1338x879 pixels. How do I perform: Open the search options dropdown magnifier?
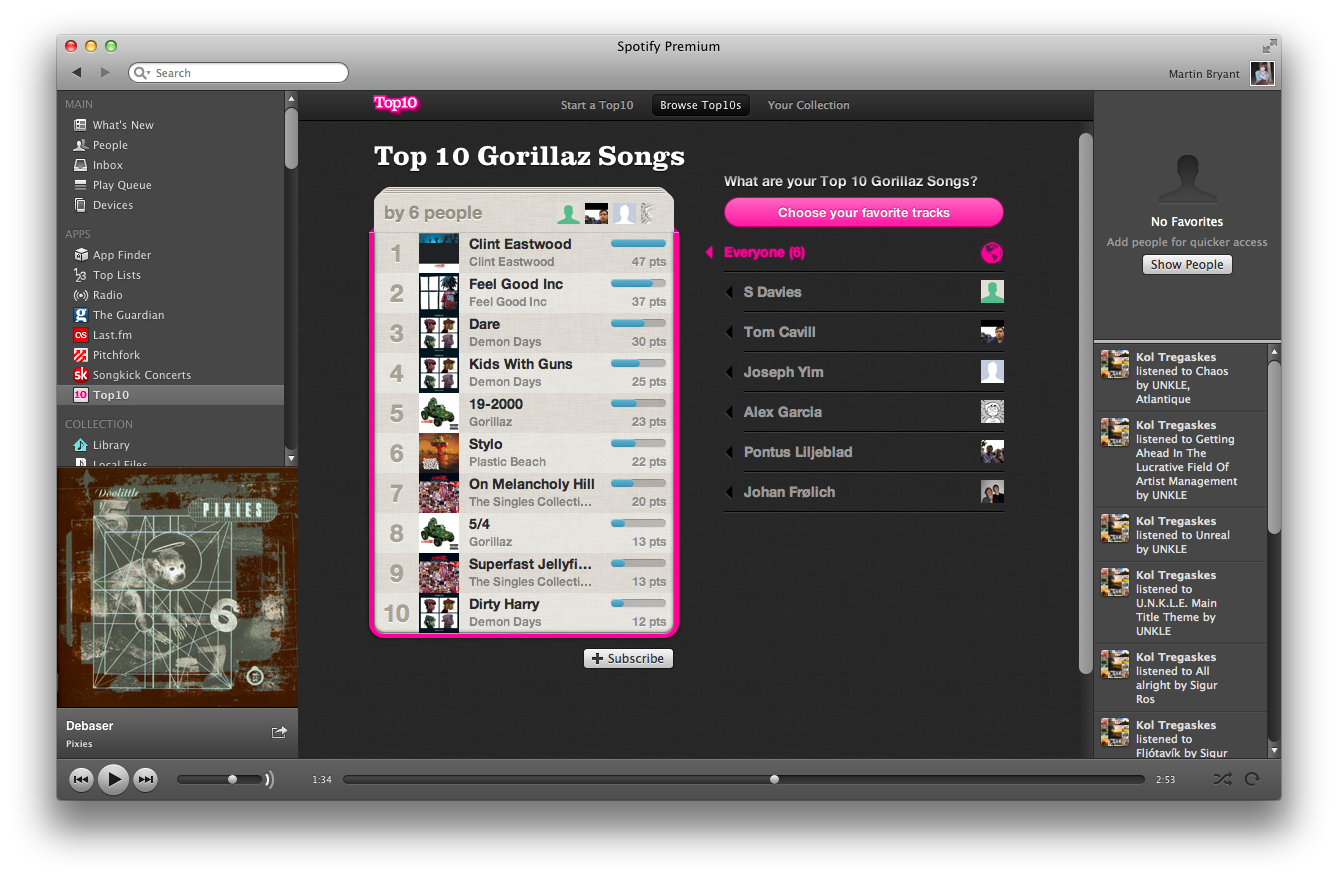[142, 73]
